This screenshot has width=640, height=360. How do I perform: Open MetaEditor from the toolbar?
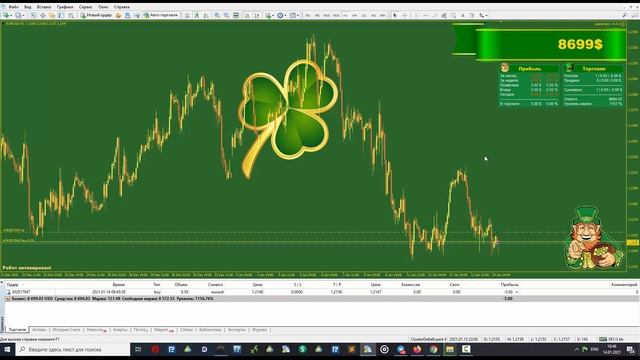click(x=118, y=15)
